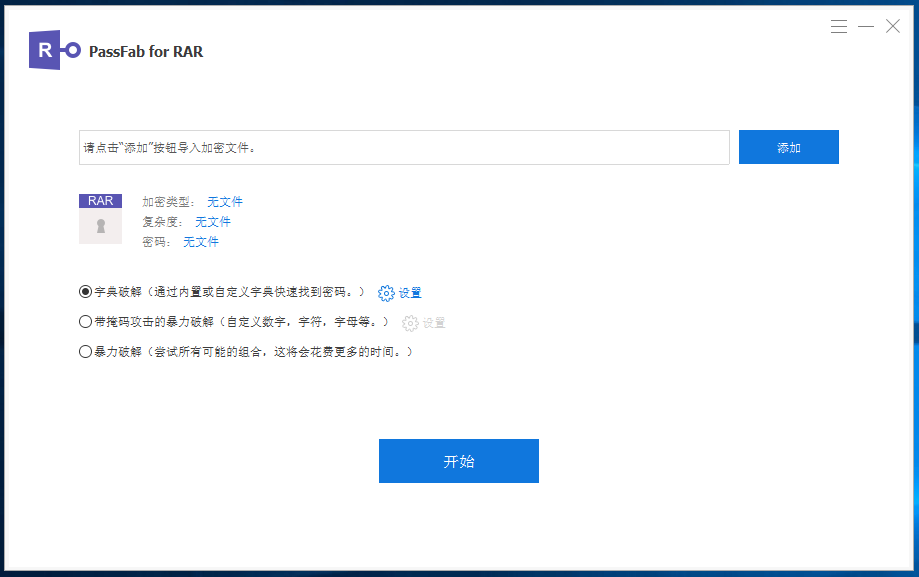Viewport: 919px width, 577px height.
Task: Select the 字典破解 radio option
Action: click(85, 292)
